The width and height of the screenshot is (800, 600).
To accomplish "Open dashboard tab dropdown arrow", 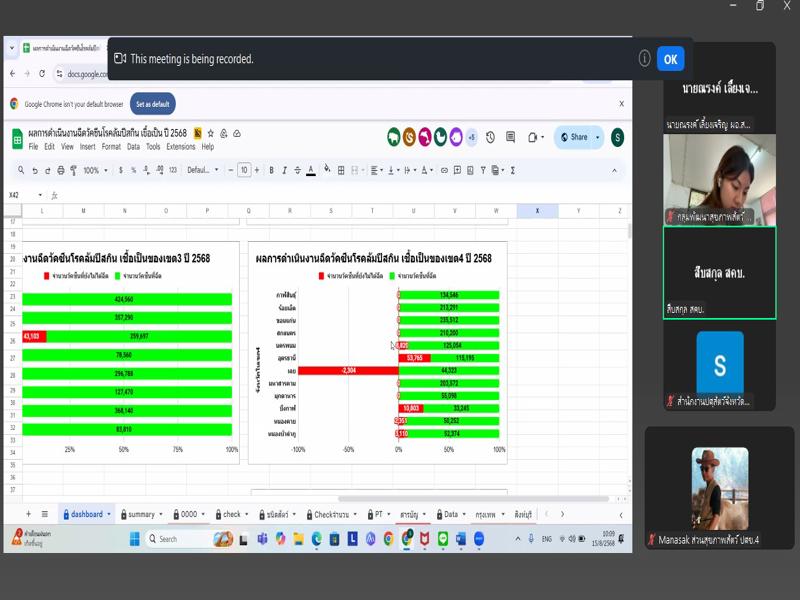I will 109,514.
